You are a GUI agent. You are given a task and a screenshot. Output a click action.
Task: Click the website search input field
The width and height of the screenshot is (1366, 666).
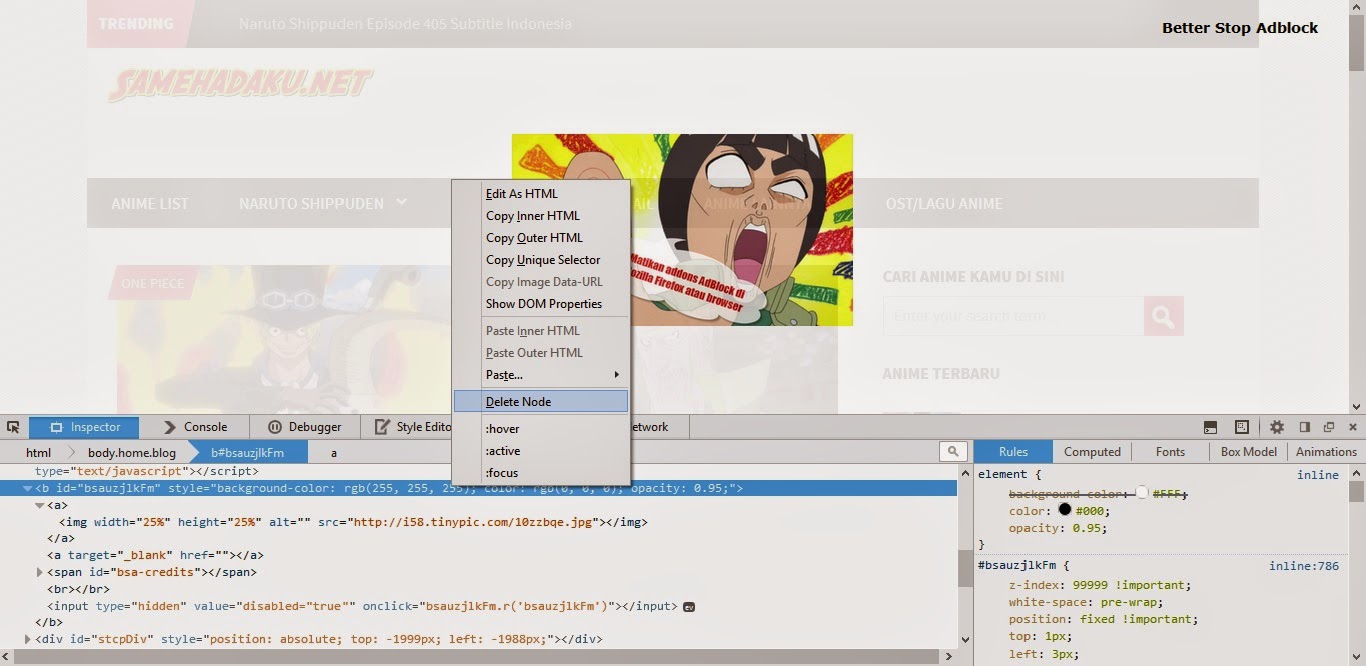[1013, 316]
